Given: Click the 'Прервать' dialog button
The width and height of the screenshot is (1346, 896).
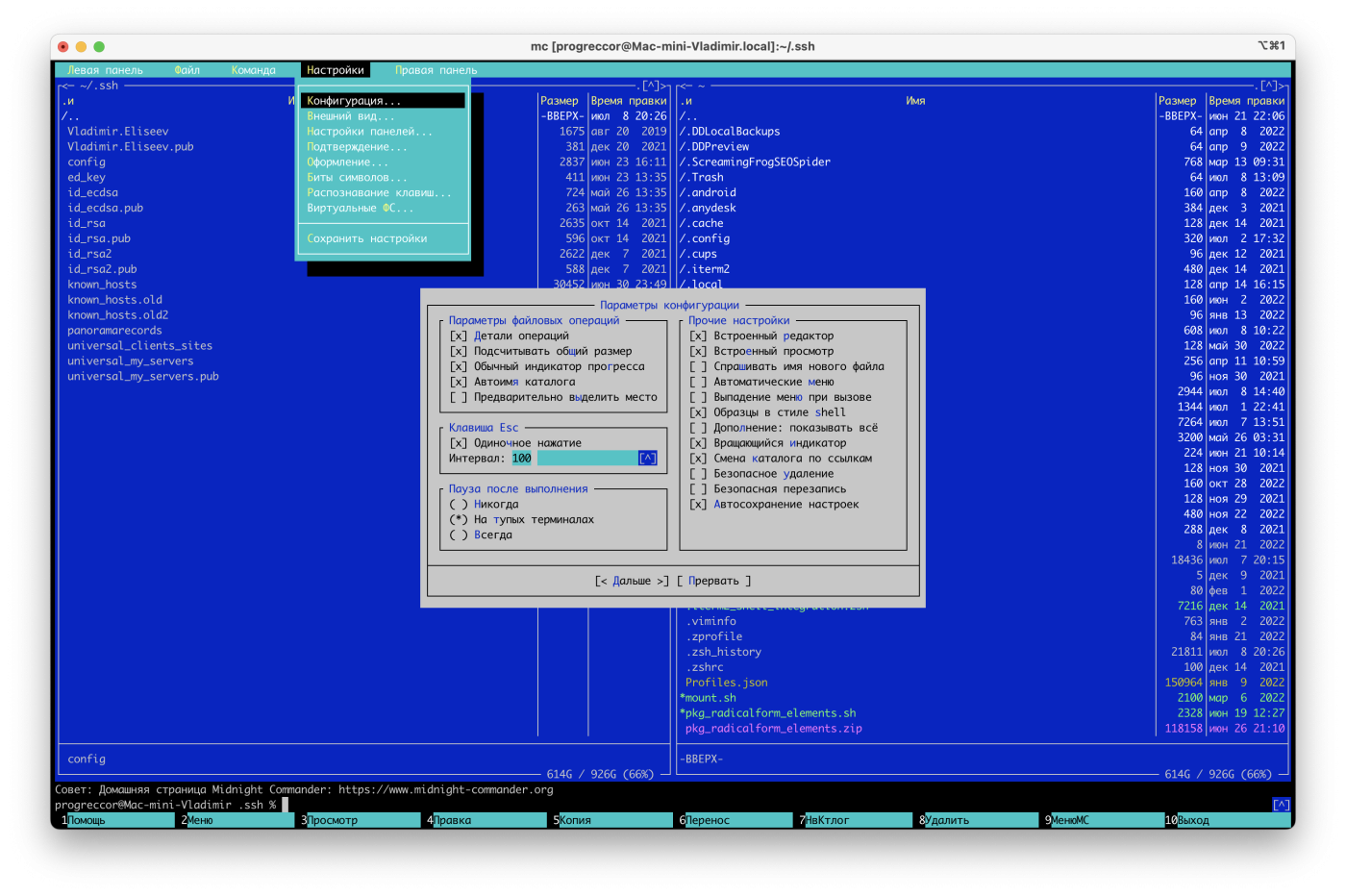Looking at the screenshot, I should point(714,581).
